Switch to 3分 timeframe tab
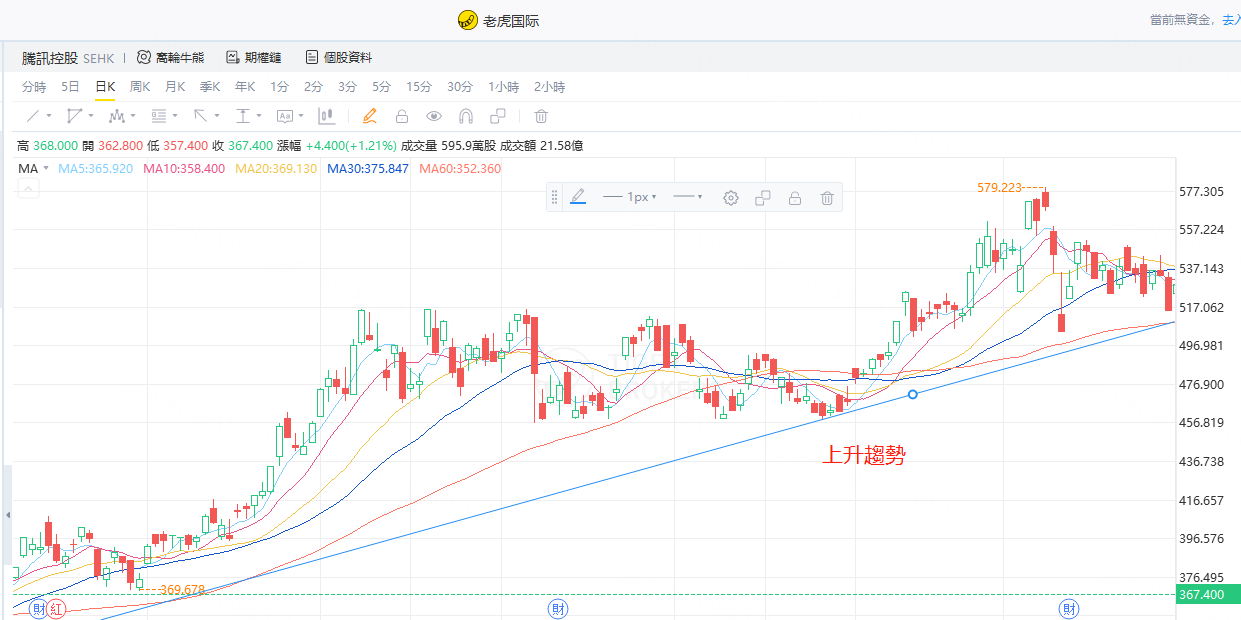This screenshot has height=620, width=1241. click(x=347, y=87)
